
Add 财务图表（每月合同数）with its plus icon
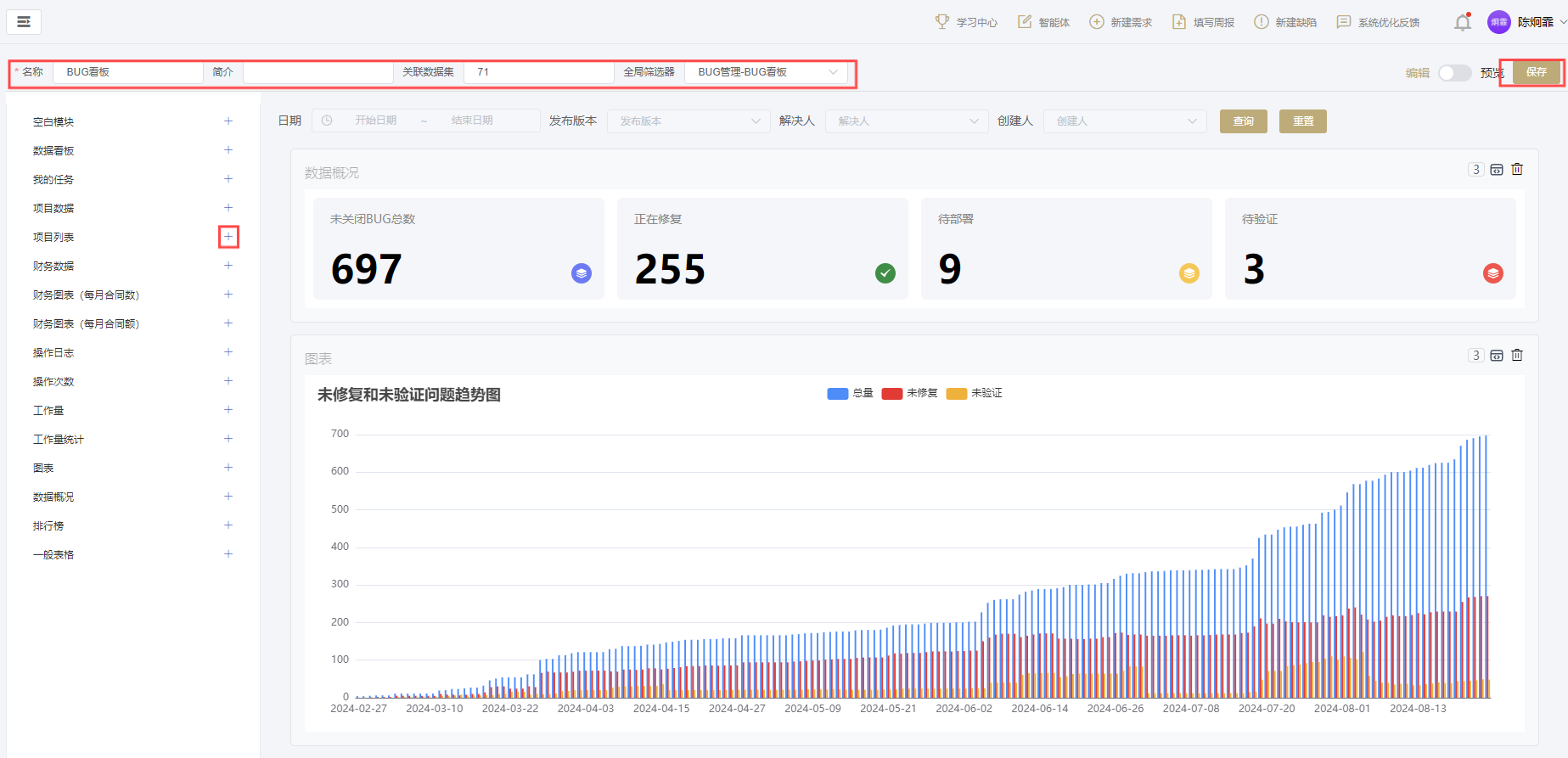pos(228,295)
